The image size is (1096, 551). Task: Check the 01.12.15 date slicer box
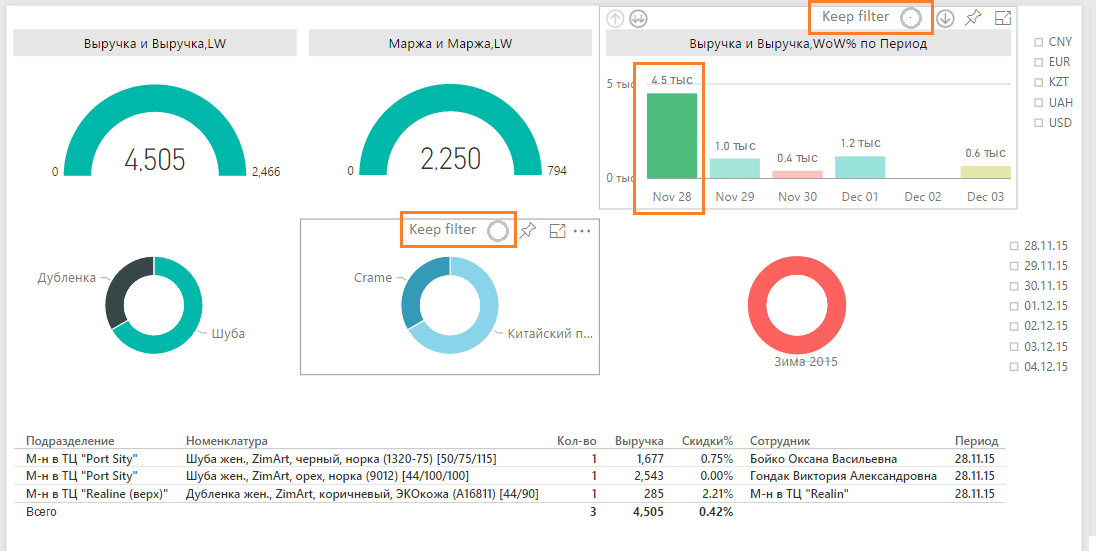coord(1014,306)
